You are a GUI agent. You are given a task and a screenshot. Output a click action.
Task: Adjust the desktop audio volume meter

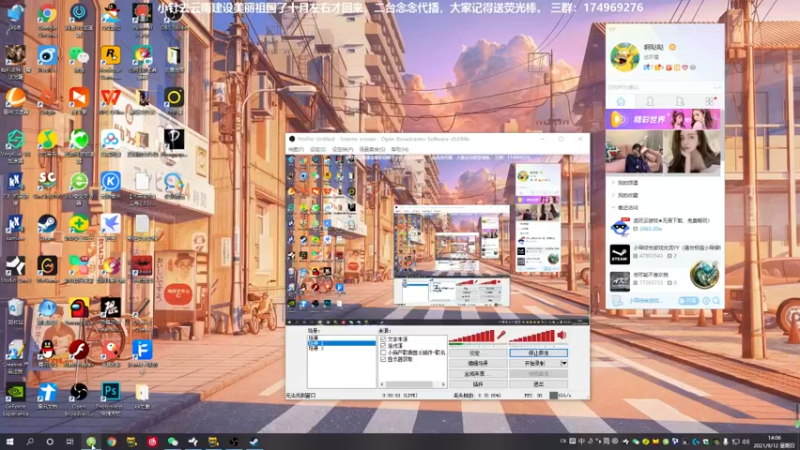(x=532, y=336)
